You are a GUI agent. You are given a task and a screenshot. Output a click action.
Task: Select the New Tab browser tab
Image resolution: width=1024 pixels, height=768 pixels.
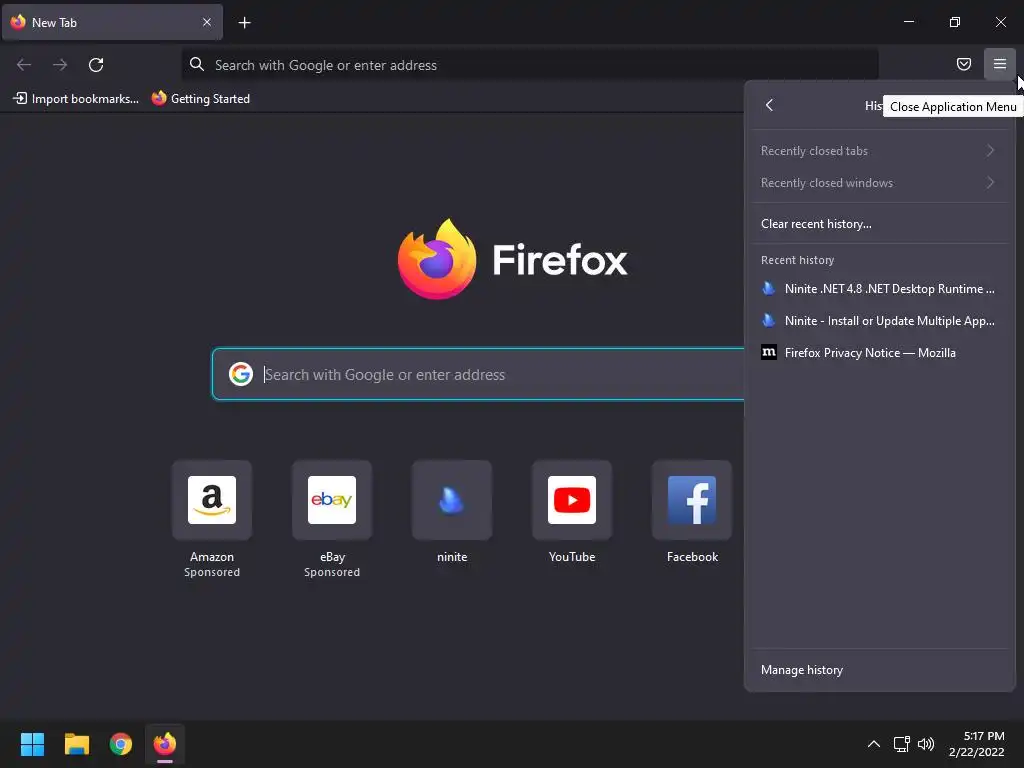[112, 22]
